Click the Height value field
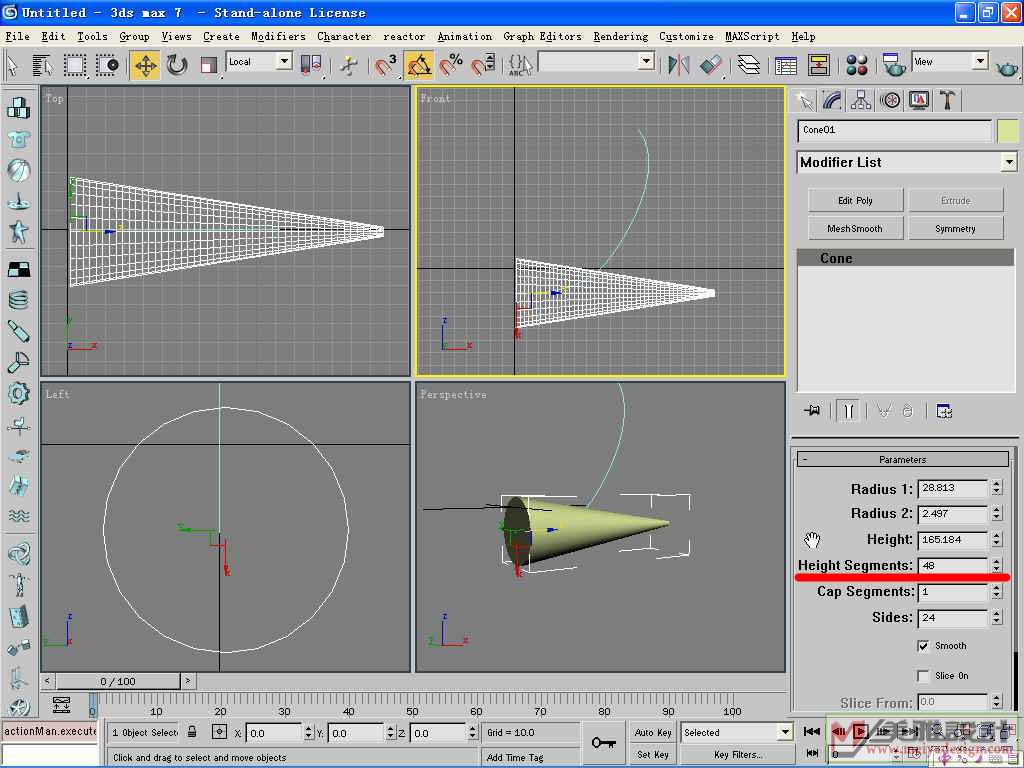The image size is (1024, 768). (952, 540)
